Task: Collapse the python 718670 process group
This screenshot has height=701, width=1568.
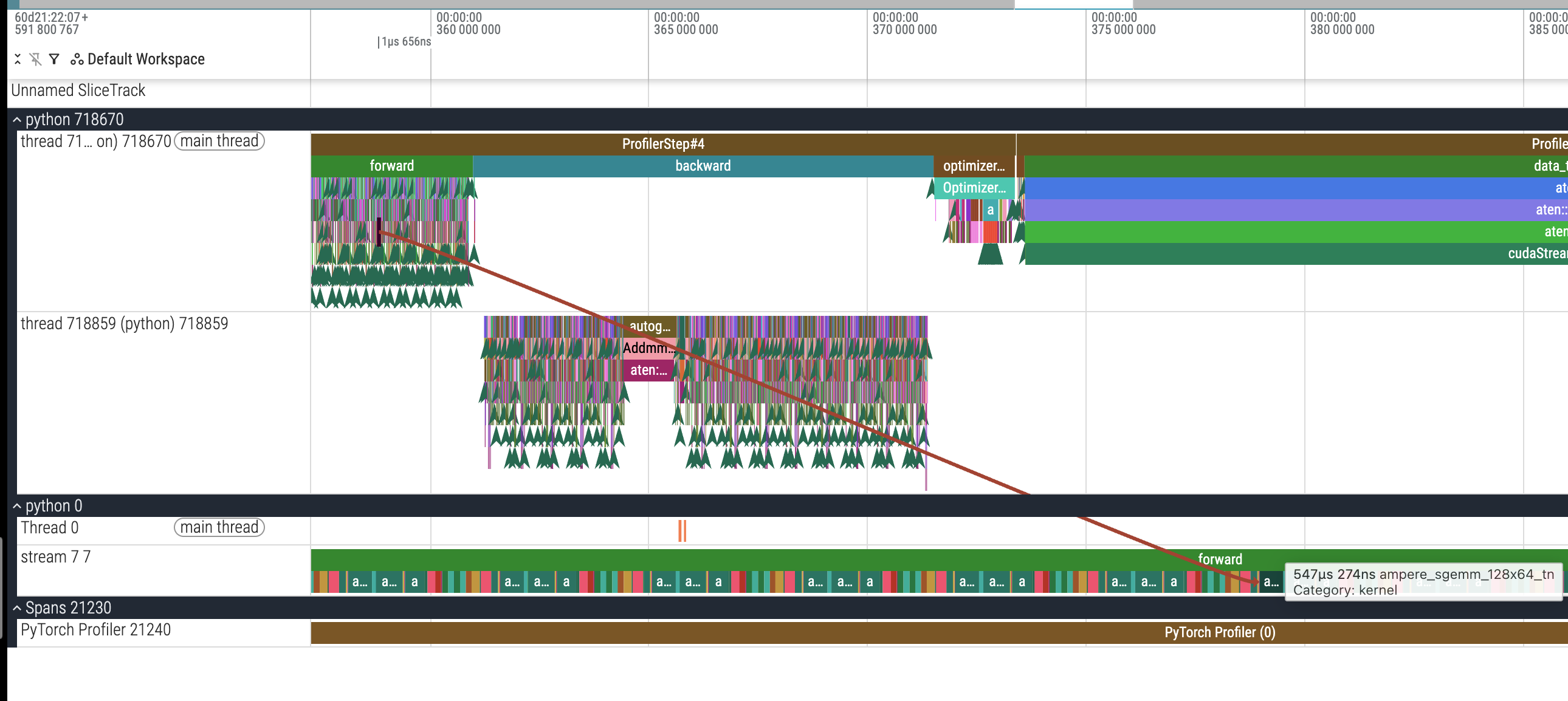Action: coord(17,120)
